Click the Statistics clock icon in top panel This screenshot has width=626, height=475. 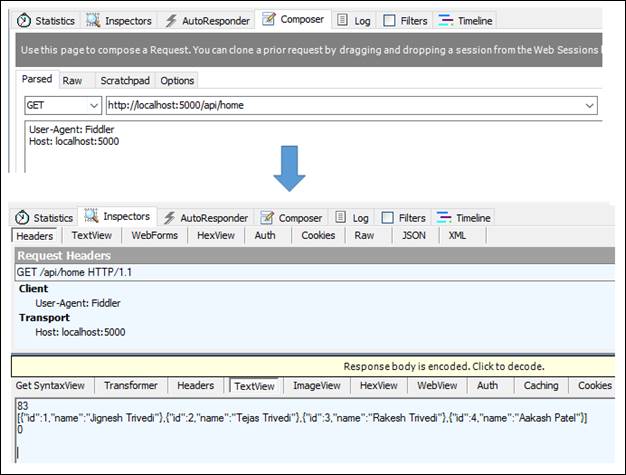(24, 20)
